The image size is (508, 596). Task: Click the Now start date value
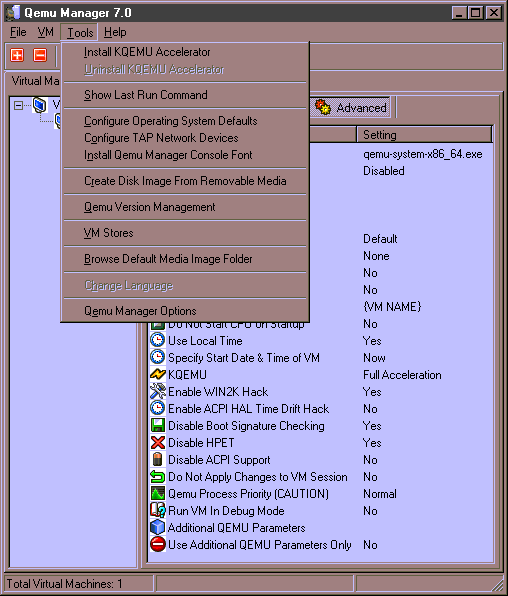click(374, 358)
